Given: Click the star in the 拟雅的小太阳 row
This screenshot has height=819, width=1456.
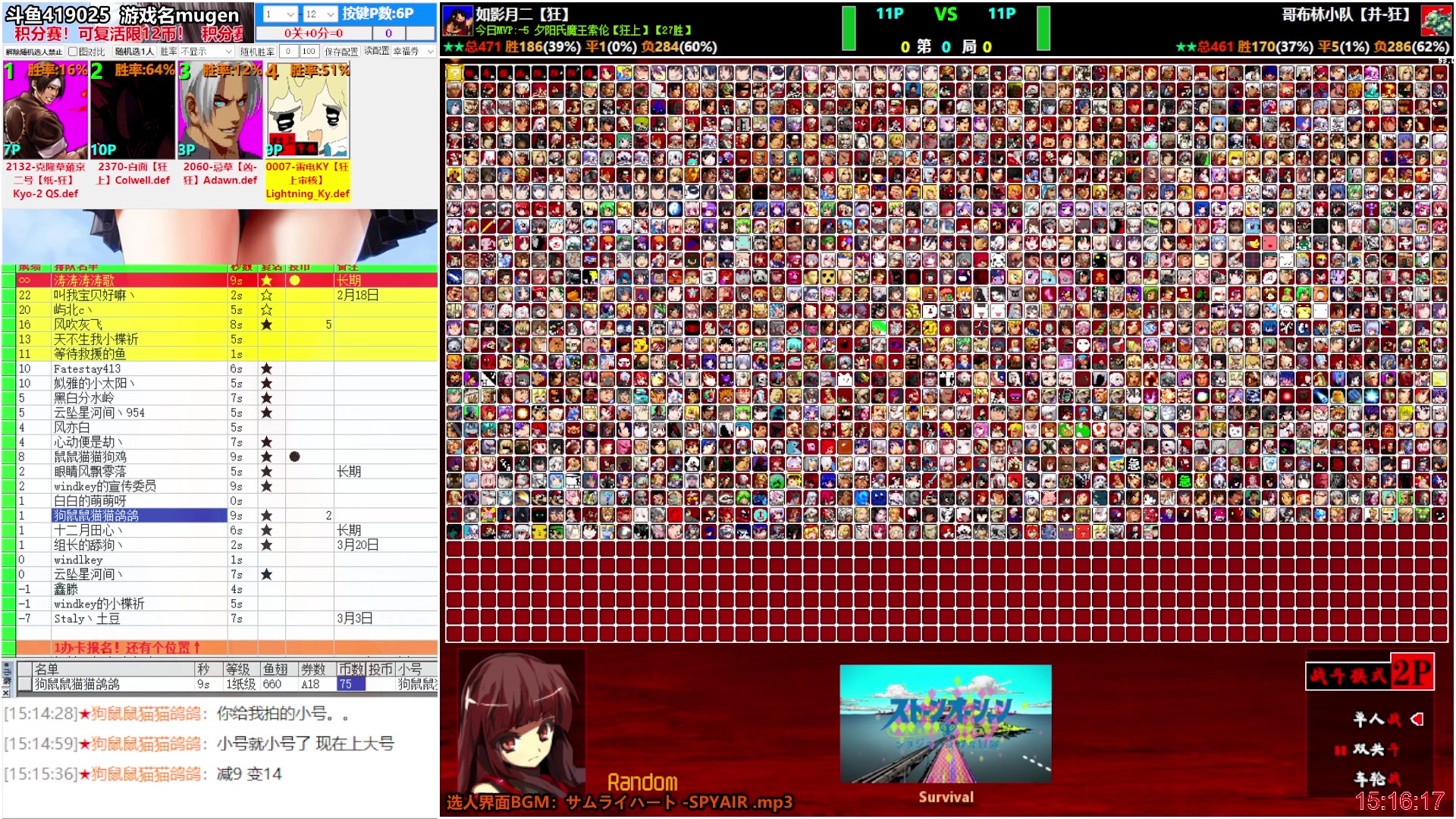Looking at the screenshot, I should coord(266,383).
